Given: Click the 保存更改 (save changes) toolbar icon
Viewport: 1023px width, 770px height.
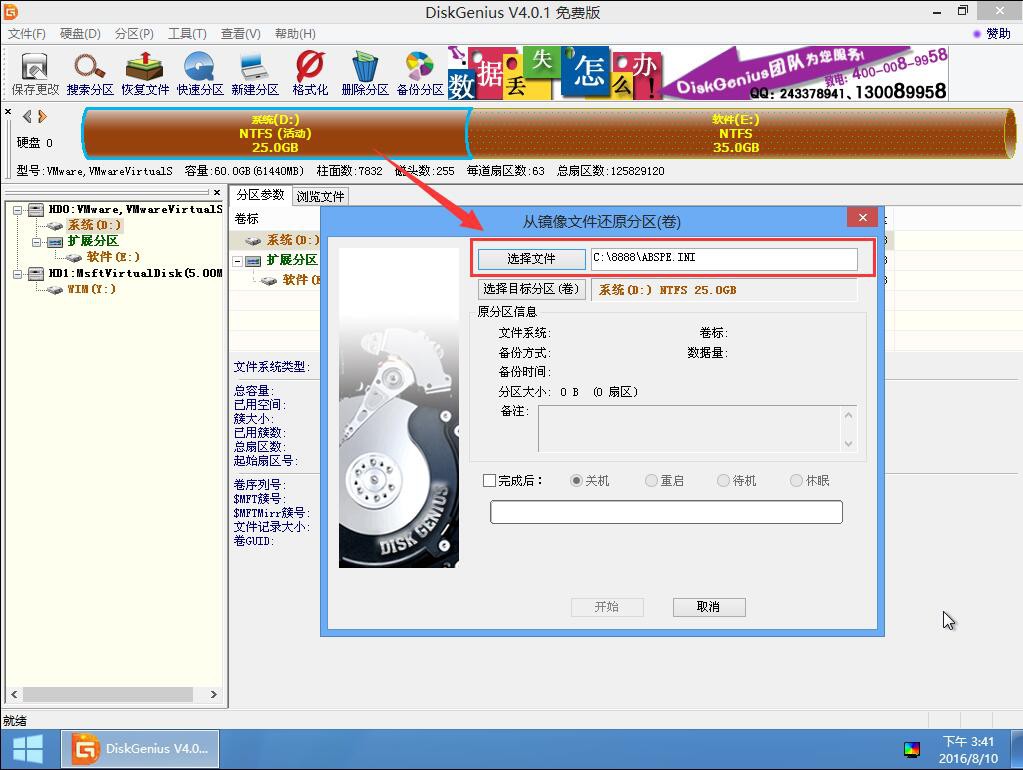Looking at the screenshot, I should pyautogui.click(x=34, y=72).
